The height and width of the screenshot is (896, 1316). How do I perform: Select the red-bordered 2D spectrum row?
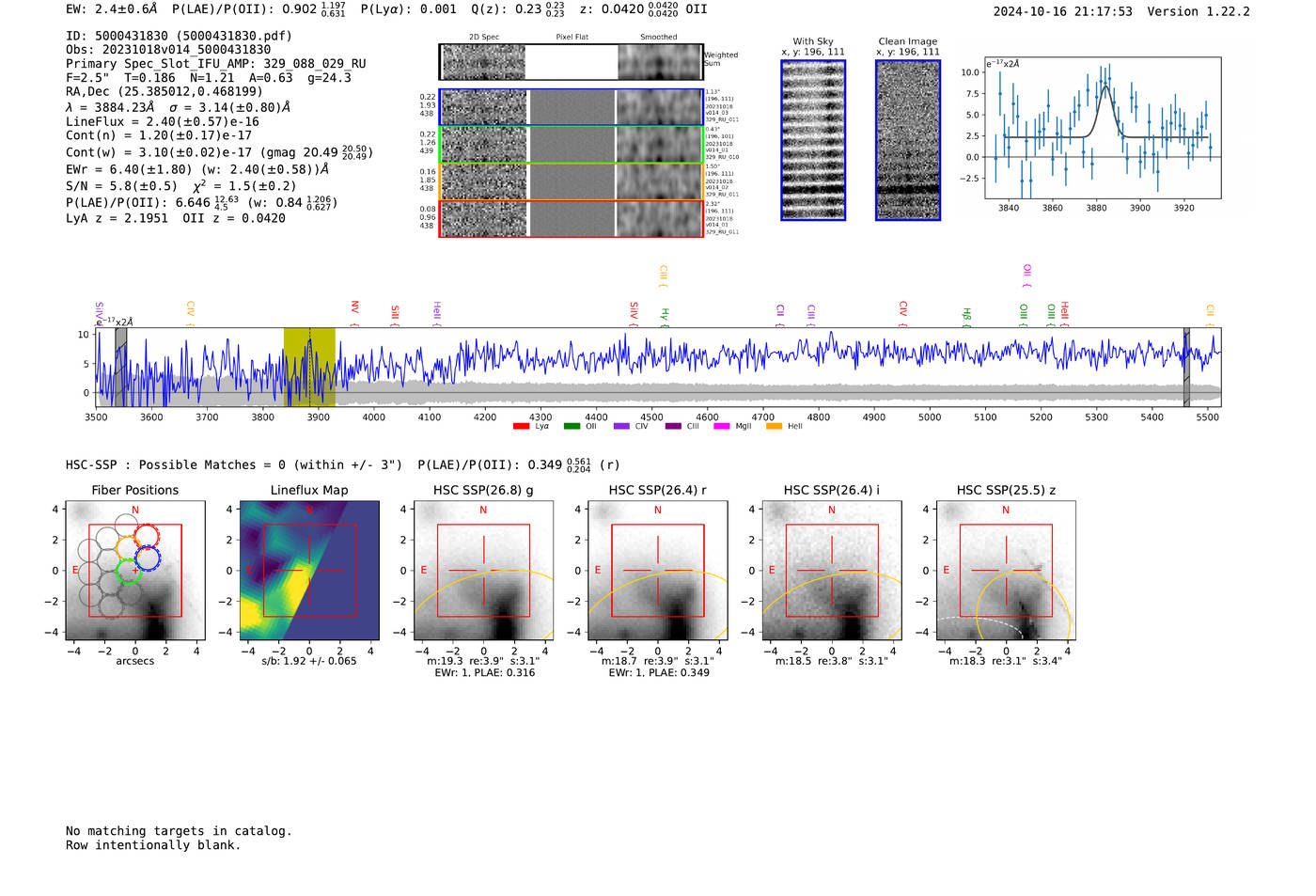[571, 218]
